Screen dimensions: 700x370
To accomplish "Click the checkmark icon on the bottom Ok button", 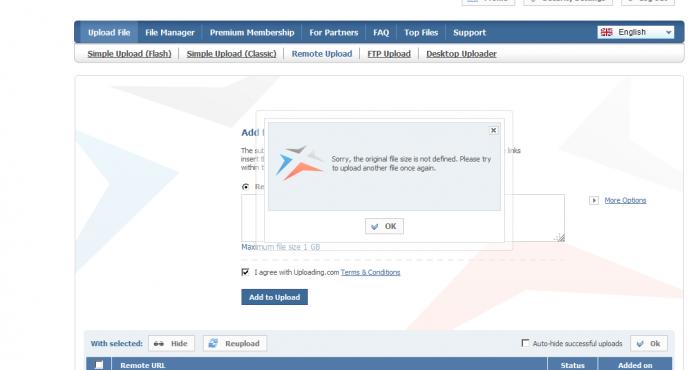I will [641, 344].
